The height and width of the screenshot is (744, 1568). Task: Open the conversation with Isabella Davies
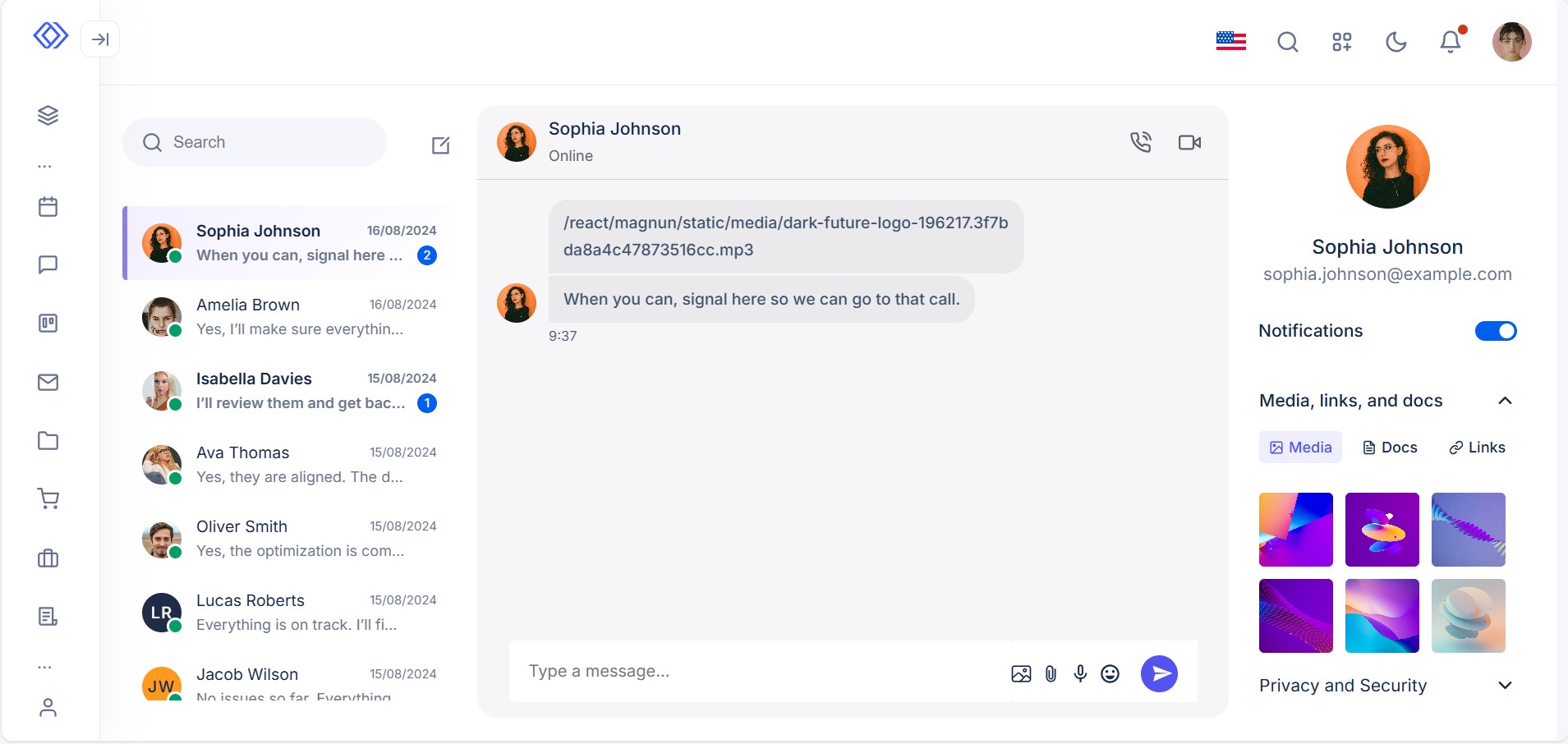coord(289,390)
